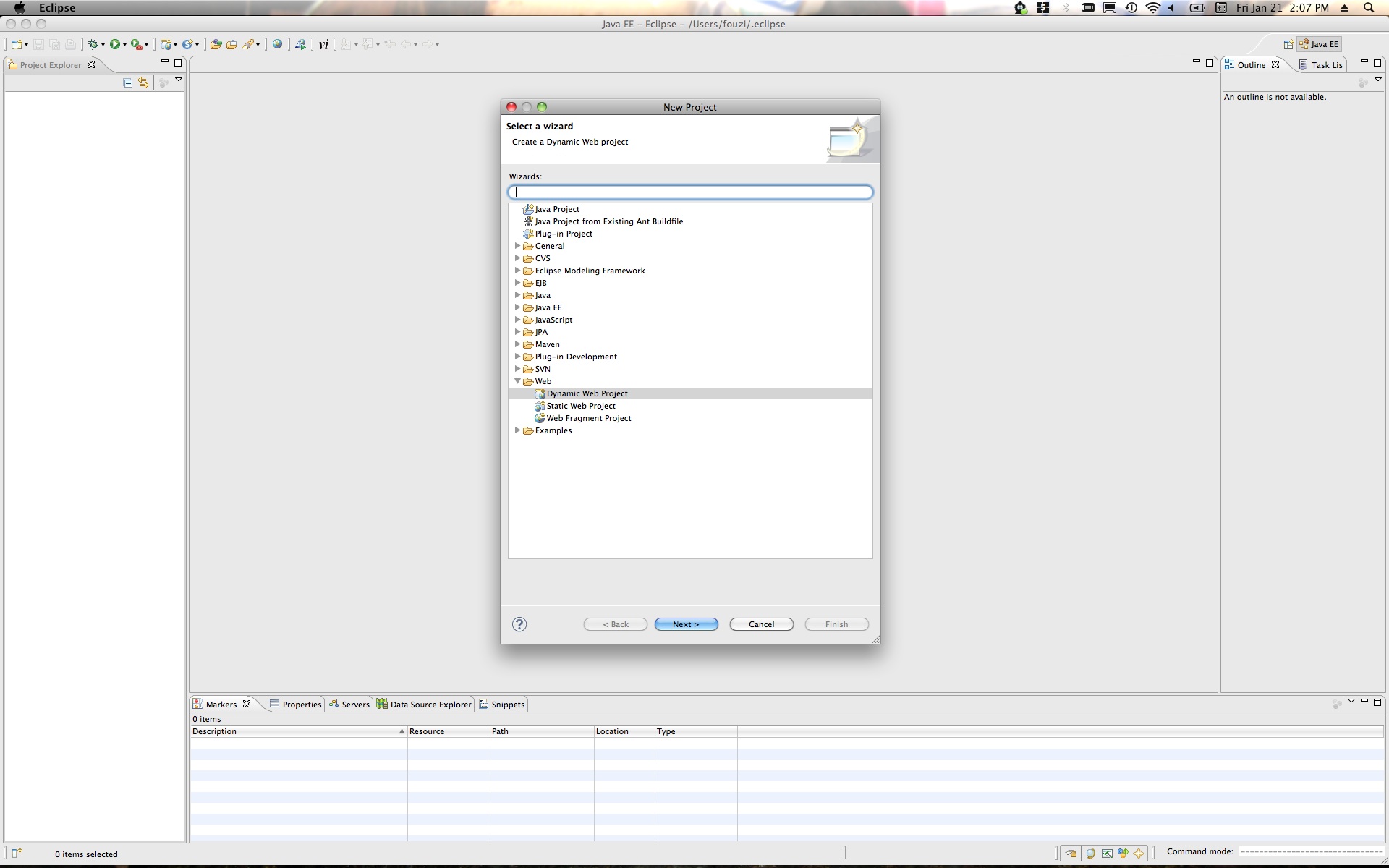
Task: Sort markers by Description column header
Action: [x=298, y=731]
